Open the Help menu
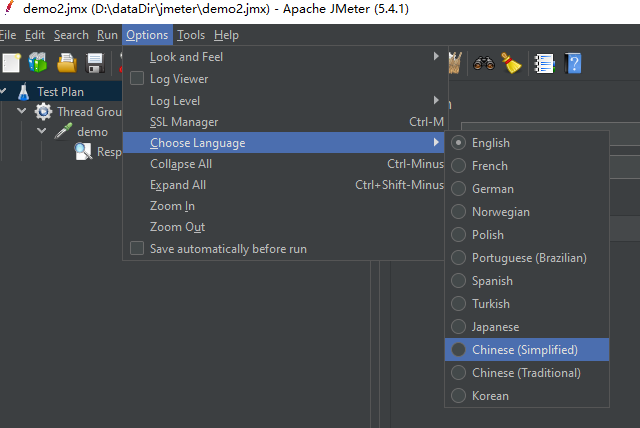The width and height of the screenshot is (640, 428). [x=226, y=35]
